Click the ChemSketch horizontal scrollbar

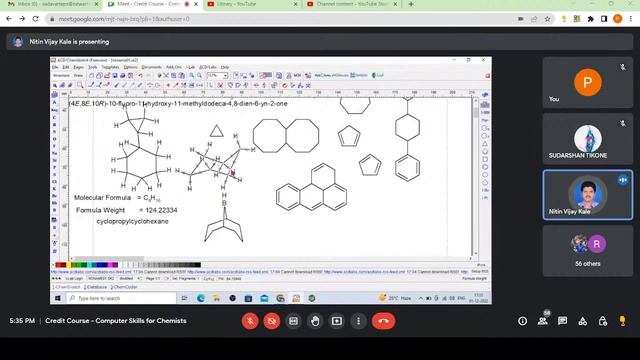tap(270, 259)
